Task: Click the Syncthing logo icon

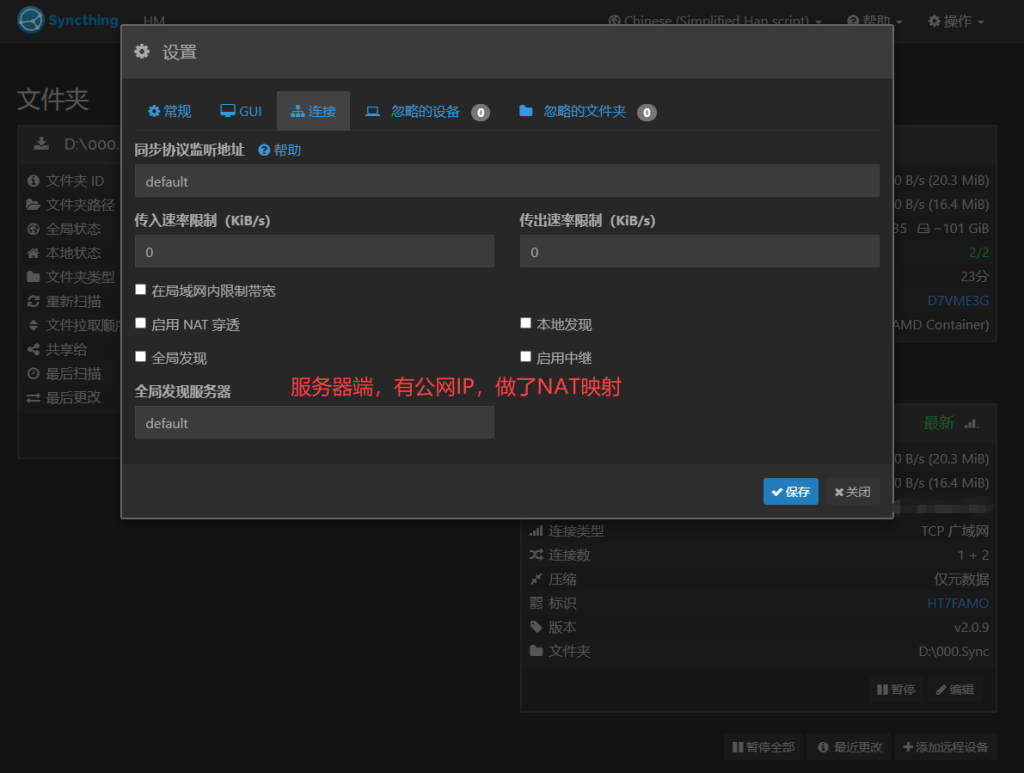Action: (31, 19)
